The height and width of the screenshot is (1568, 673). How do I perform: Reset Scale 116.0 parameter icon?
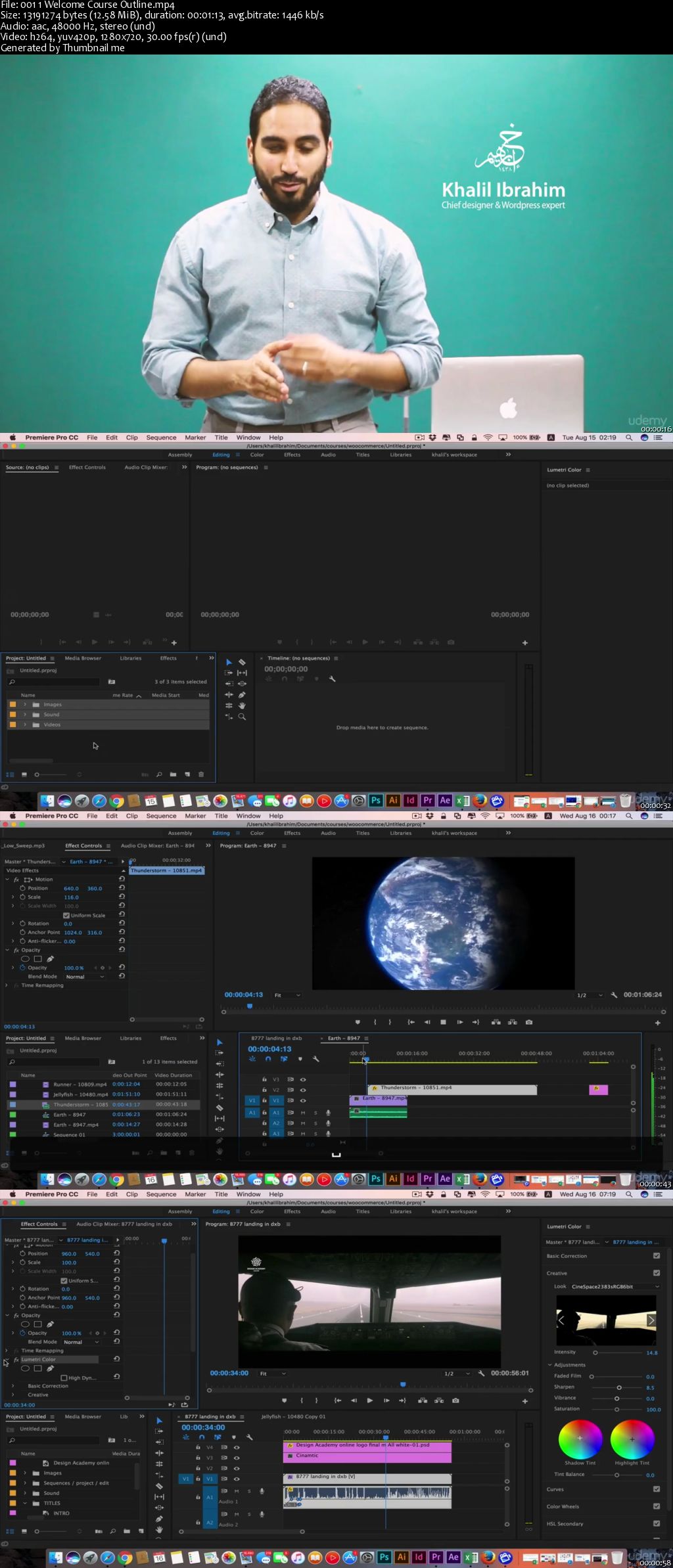click(122, 897)
